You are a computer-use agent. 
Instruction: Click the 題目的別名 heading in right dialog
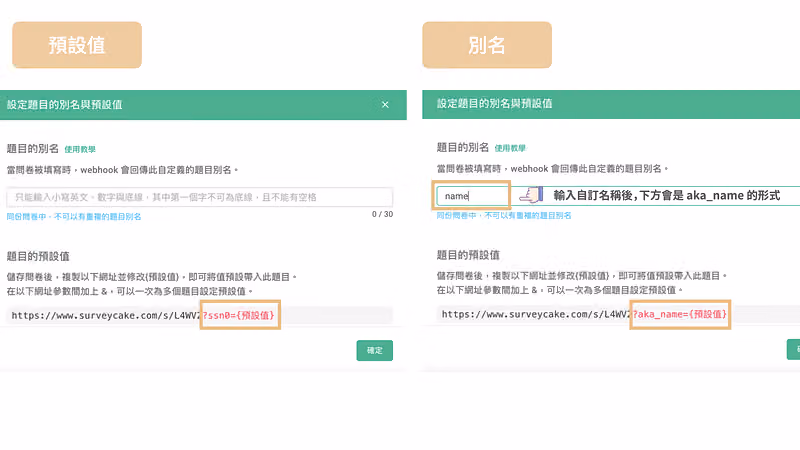(463, 147)
